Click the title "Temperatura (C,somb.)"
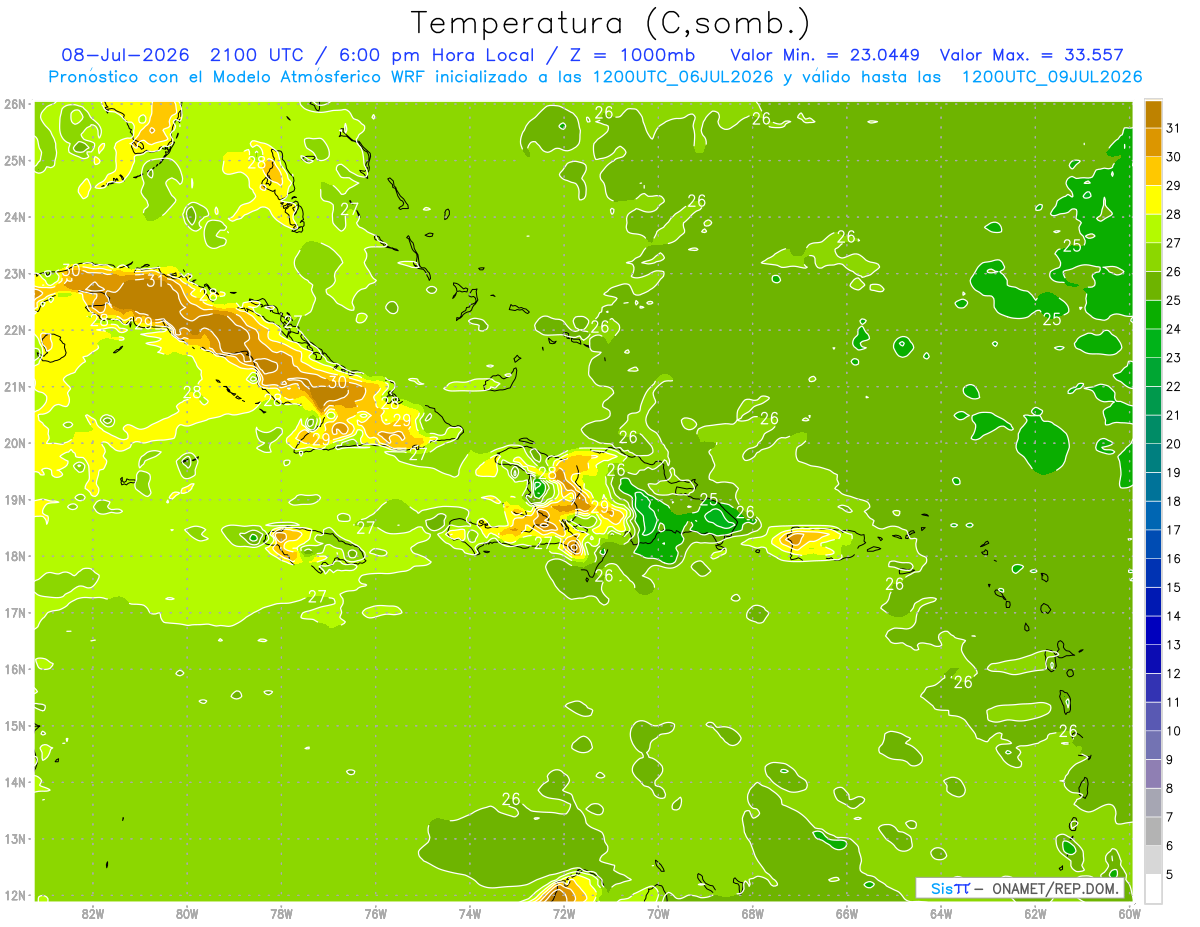This screenshot has width=1200, height=927. pyautogui.click(x=611, y=22)
